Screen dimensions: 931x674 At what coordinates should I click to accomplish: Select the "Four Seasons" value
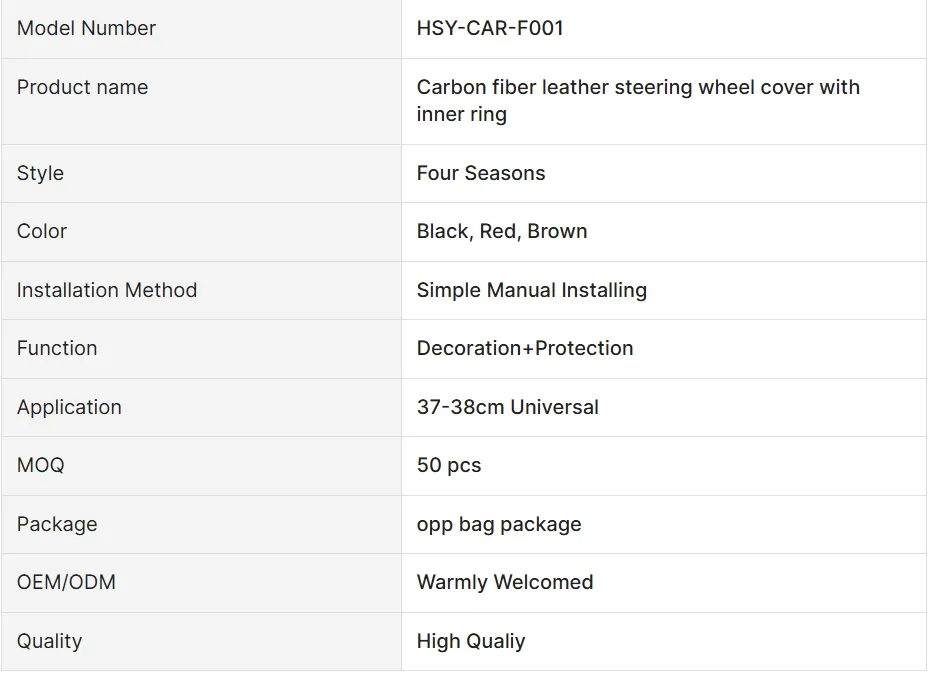tap(481, 174)
